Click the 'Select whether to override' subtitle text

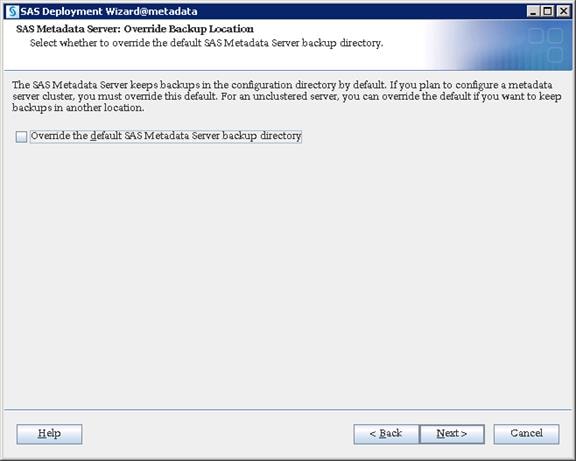coord(206,43)
